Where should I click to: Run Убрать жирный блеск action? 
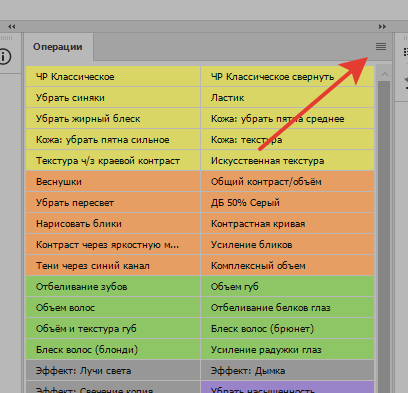[113, 118]
